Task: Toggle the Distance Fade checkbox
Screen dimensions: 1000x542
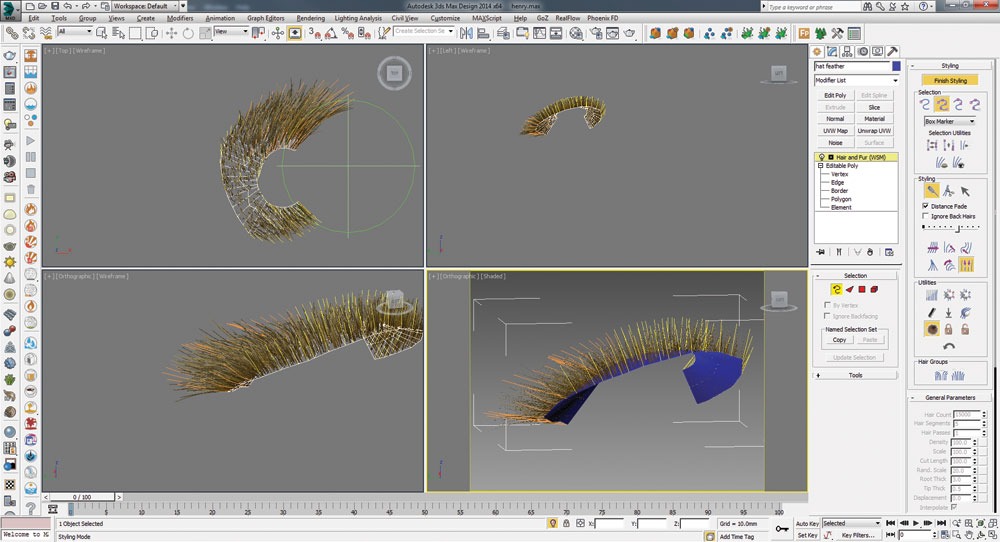Action: 925,206
